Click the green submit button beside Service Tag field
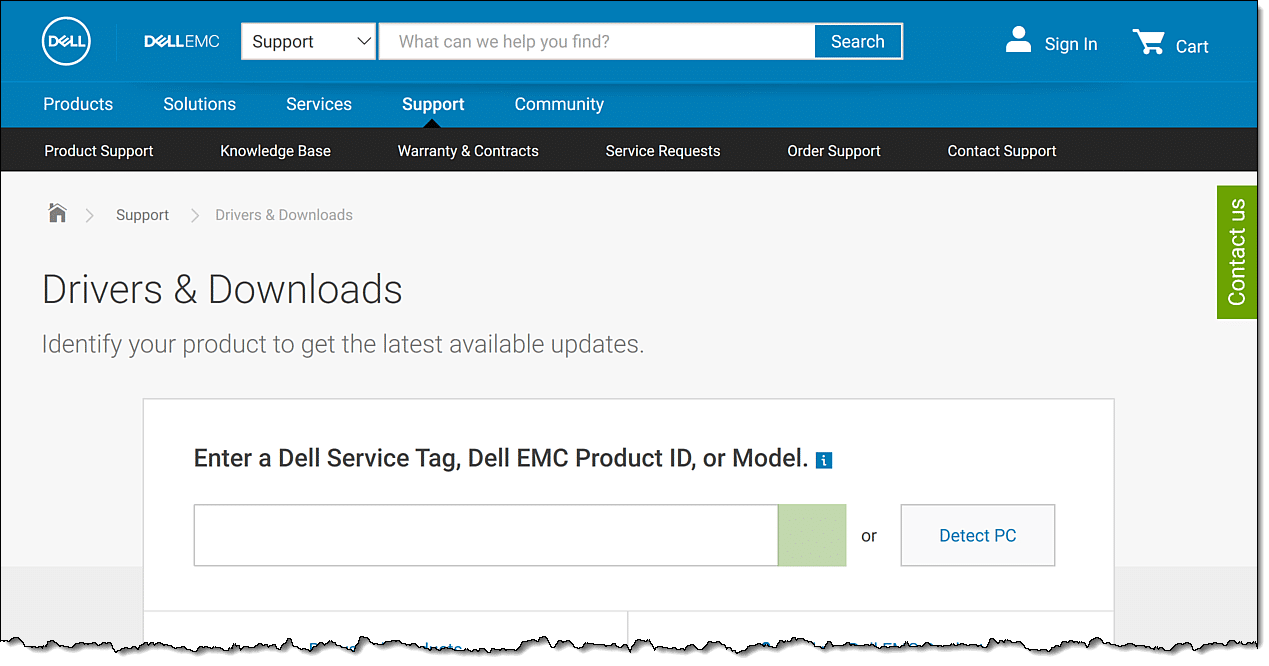The image size is (1269, 666). tap(811, 536)
